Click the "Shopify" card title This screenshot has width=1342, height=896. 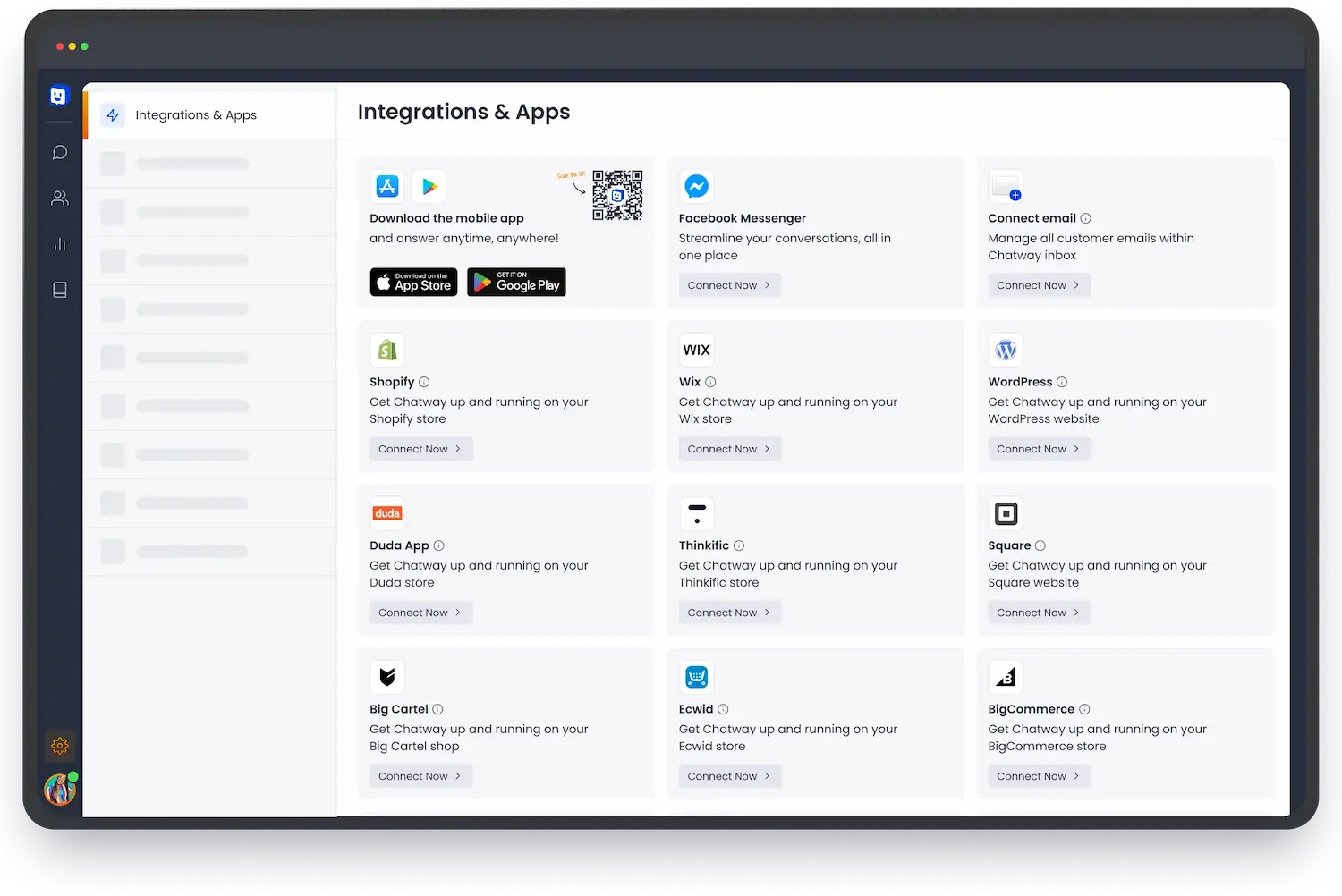(x=392, y=382)
